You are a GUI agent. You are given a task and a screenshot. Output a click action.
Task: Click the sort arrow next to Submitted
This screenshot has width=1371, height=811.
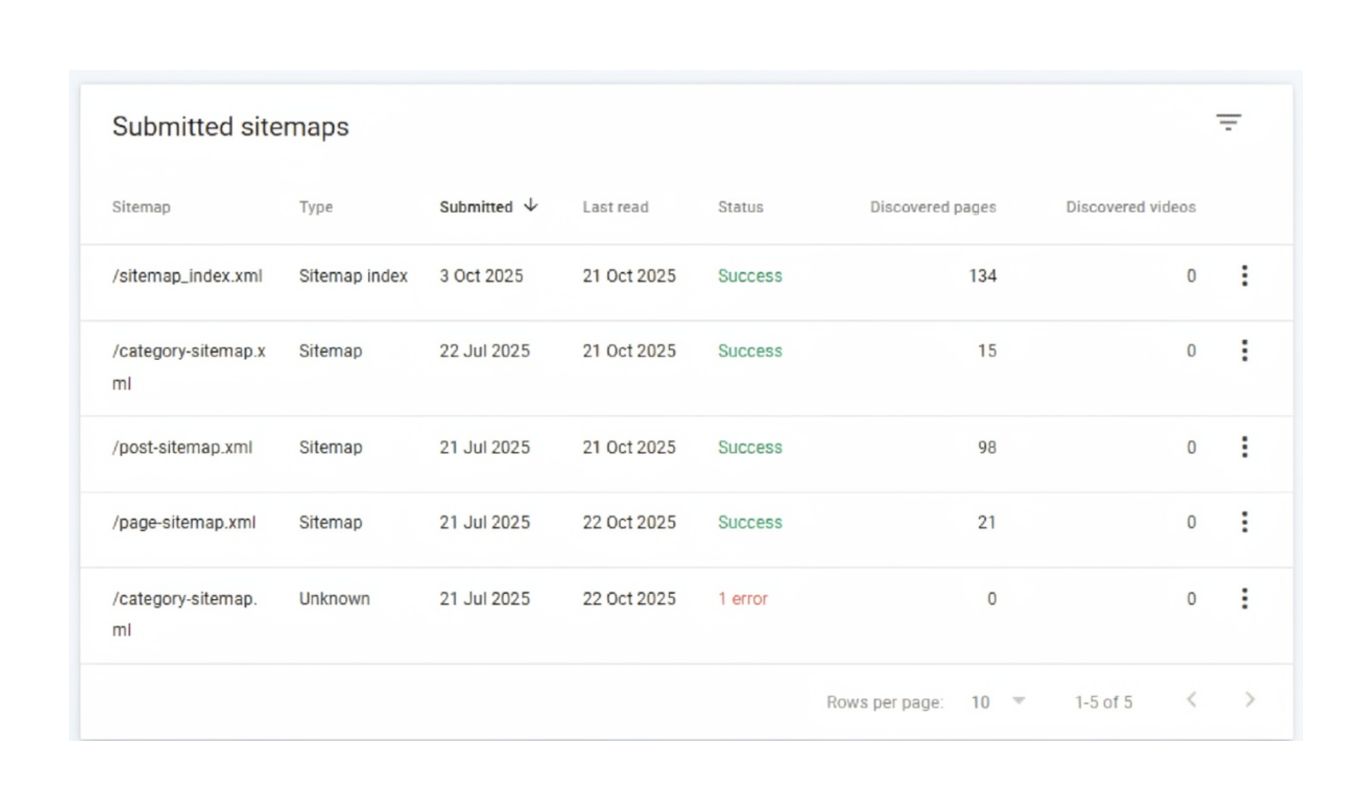pyautogui.click(x=530, y=206)
